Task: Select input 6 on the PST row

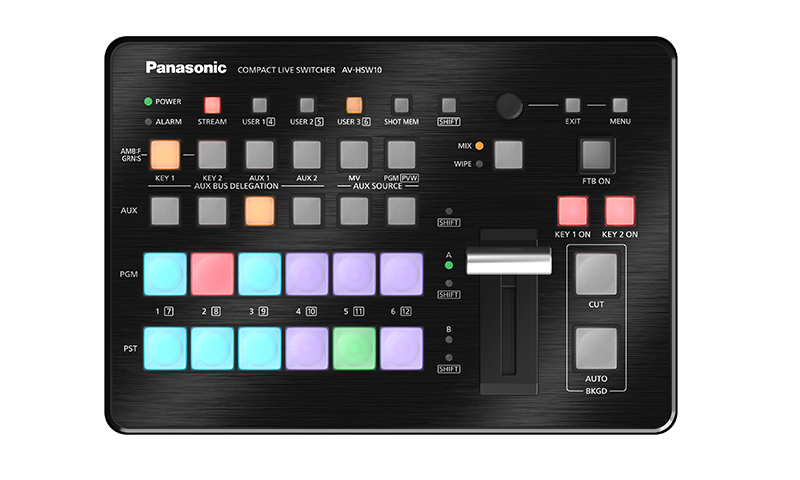Action: click(402, 348)
